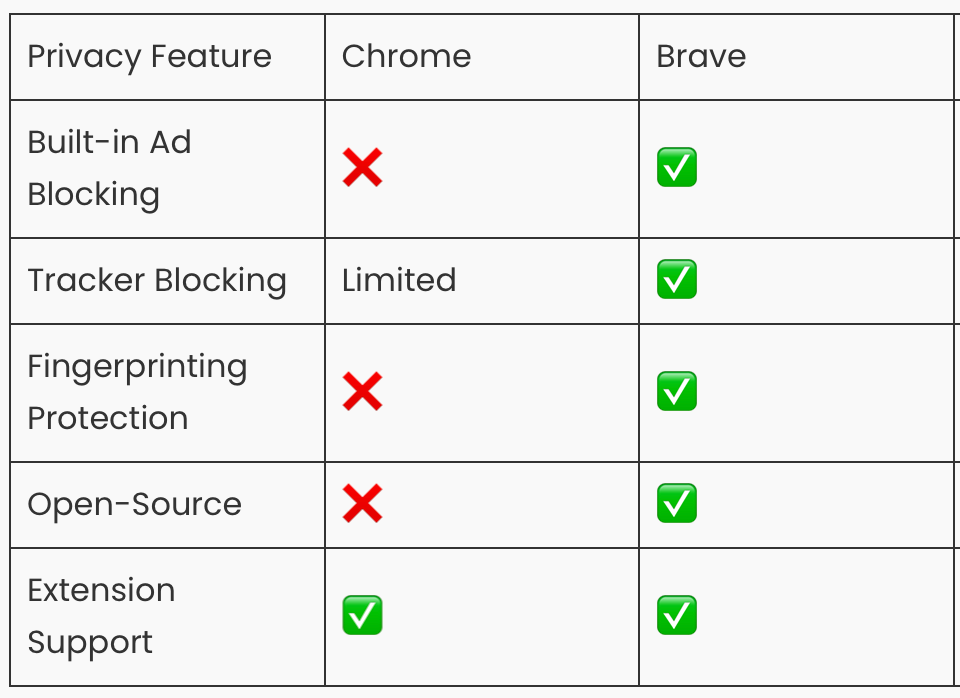Click the Built-in Ad Blocking row label
The height and width of the screenshot is (698, 960).
point(110,168)
